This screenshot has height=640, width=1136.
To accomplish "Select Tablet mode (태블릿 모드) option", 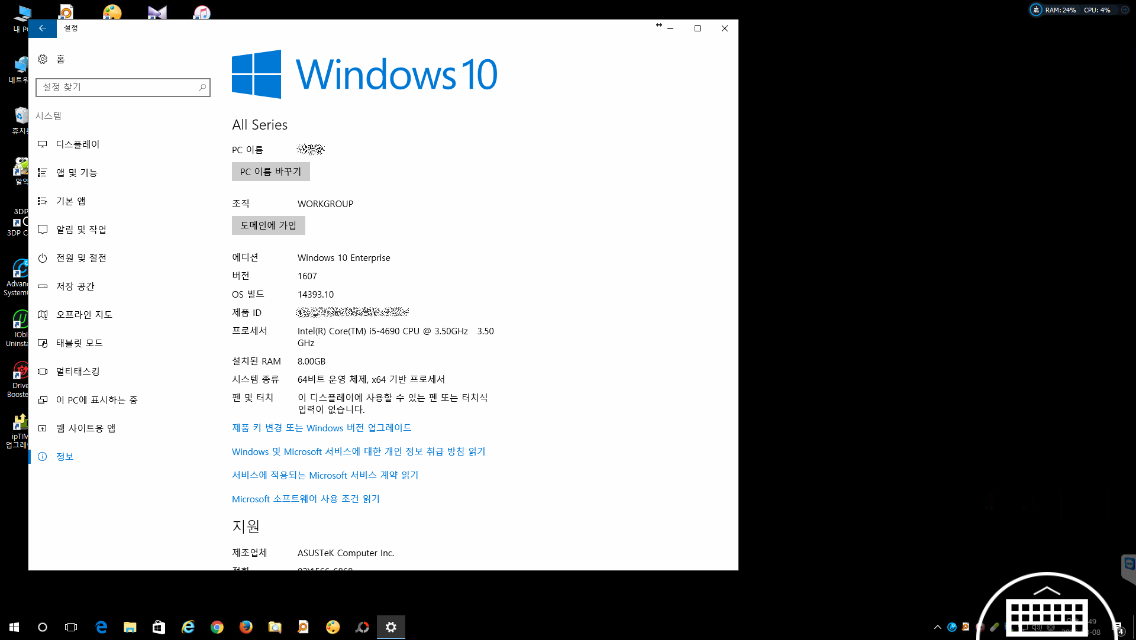I will (x=79, y=343).
